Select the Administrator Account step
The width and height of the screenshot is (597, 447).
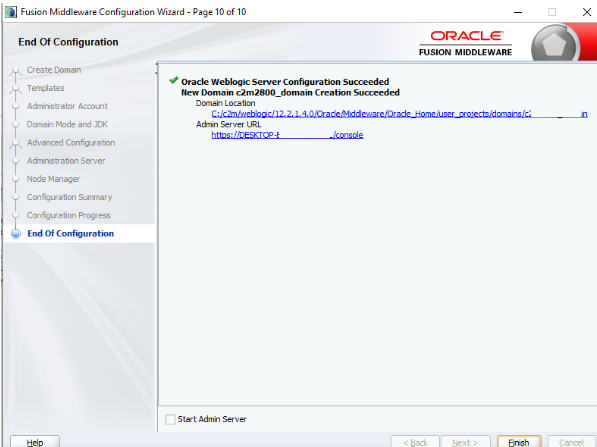pyautogui.click(x=67, y=106)
